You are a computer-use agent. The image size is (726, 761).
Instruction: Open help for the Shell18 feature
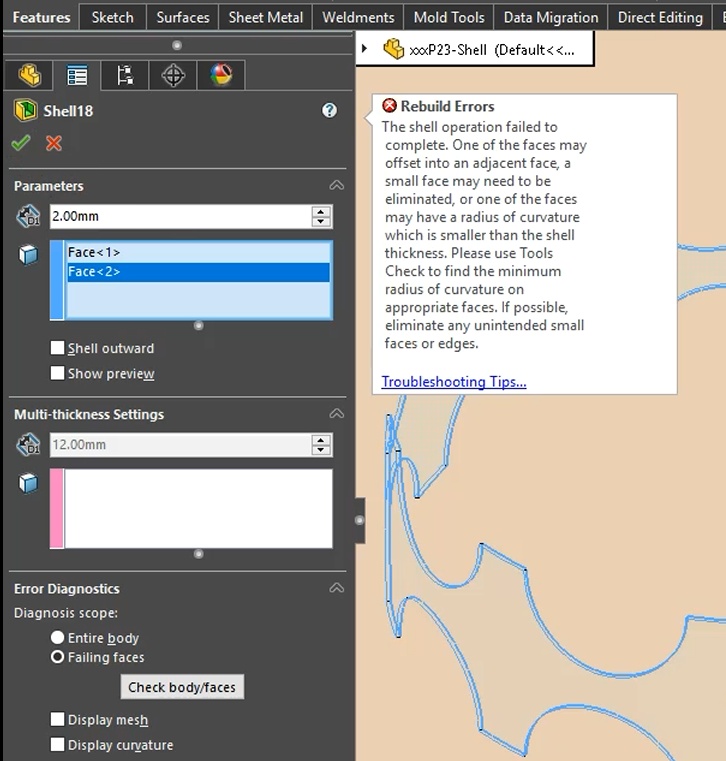pyautogui.click(x=329, y=110)
